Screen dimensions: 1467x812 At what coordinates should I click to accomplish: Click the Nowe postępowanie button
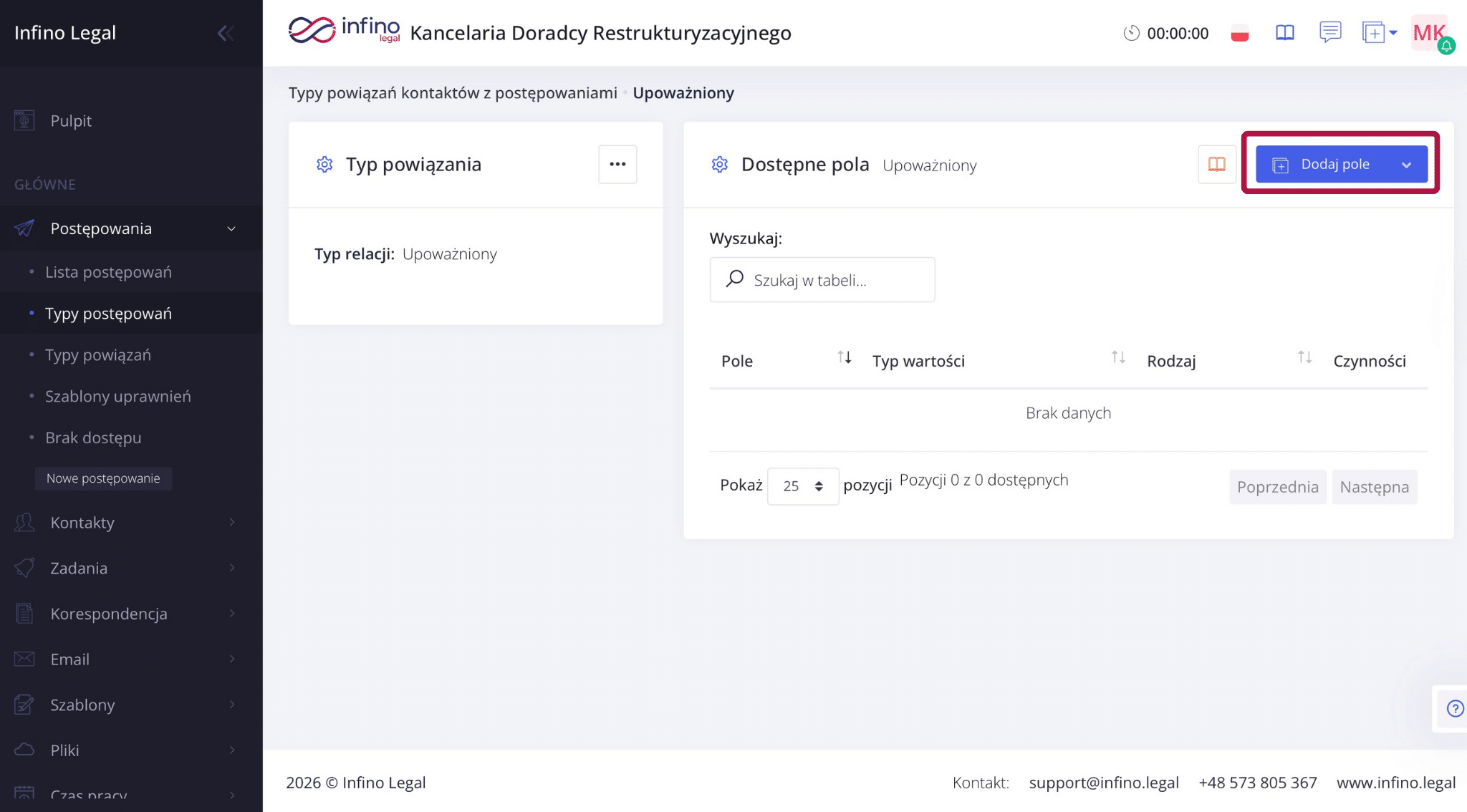(x=103, y=478)
